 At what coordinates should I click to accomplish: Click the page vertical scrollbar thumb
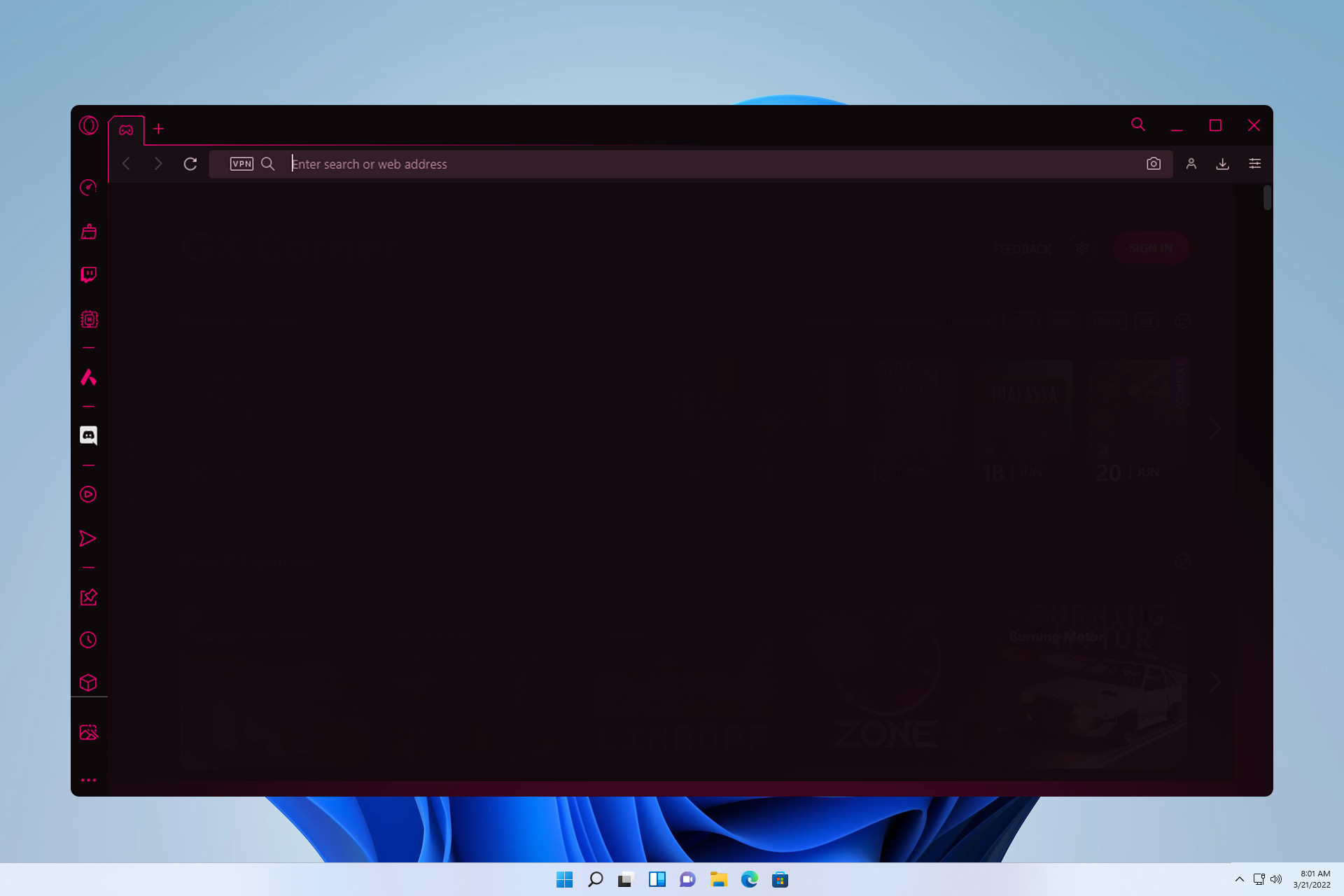[1267, 197]
